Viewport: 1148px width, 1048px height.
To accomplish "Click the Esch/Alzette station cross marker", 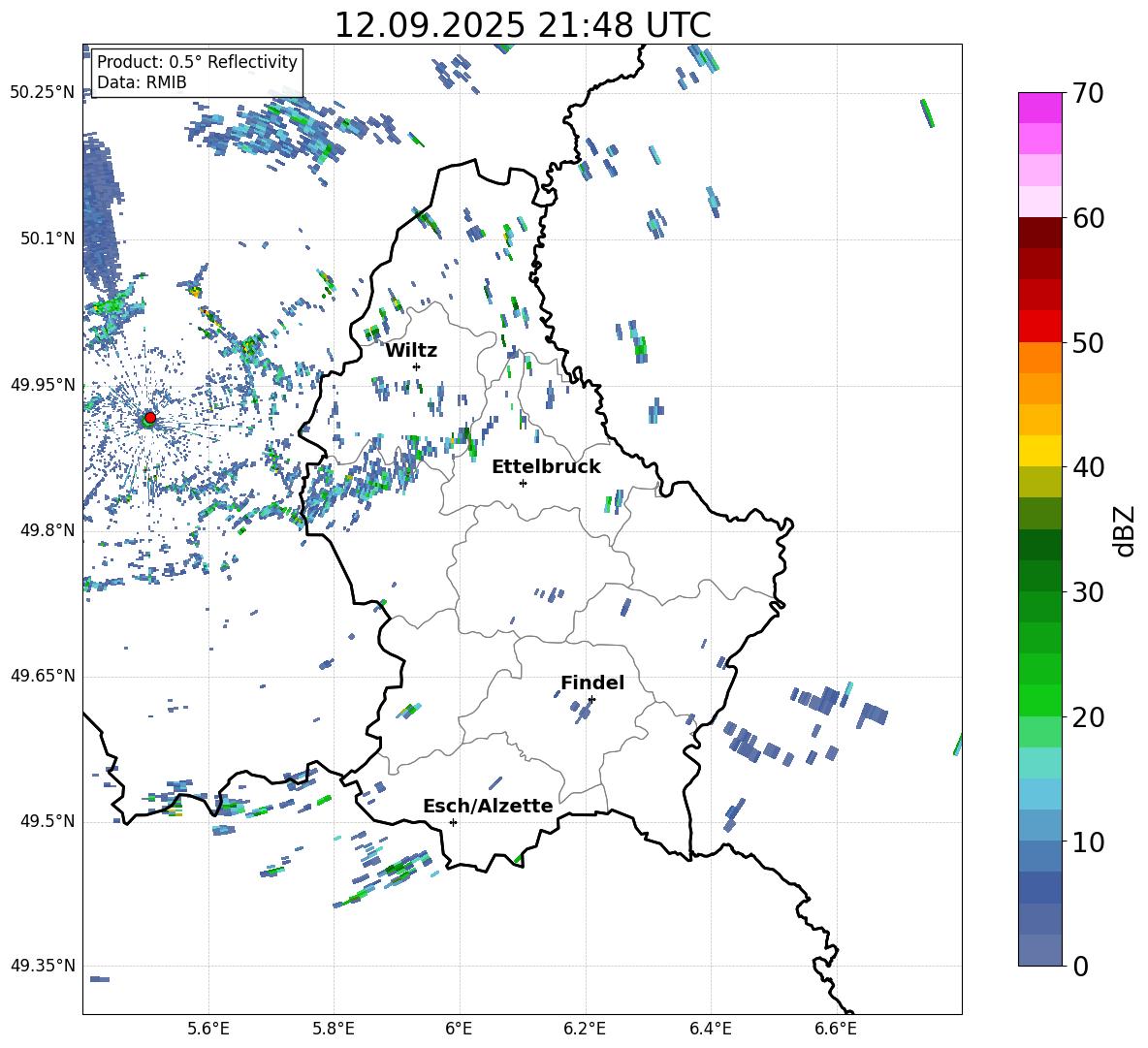I will 453,822.
